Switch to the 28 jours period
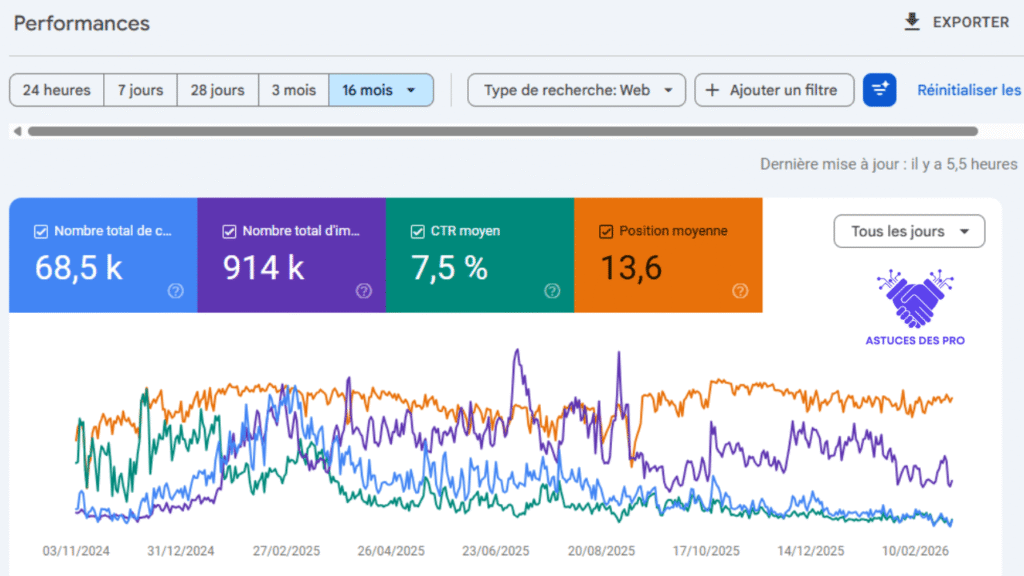 click(x=217, y=90)
